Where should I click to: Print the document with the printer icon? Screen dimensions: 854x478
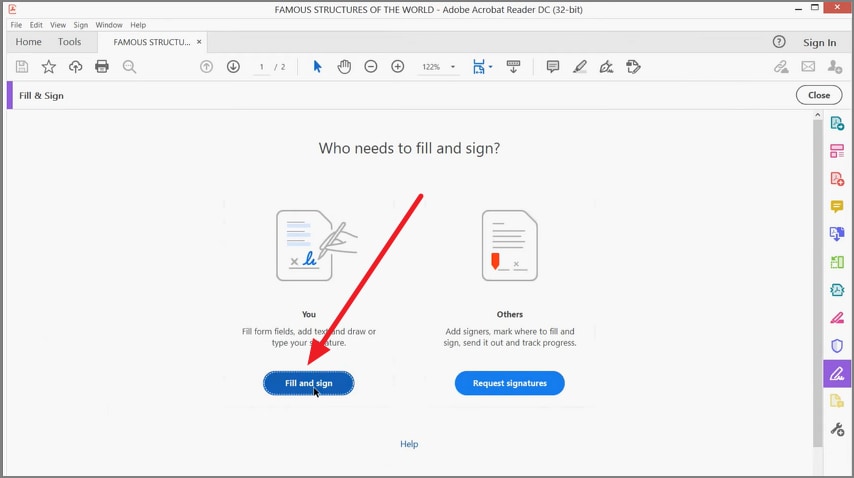point(102,66)
